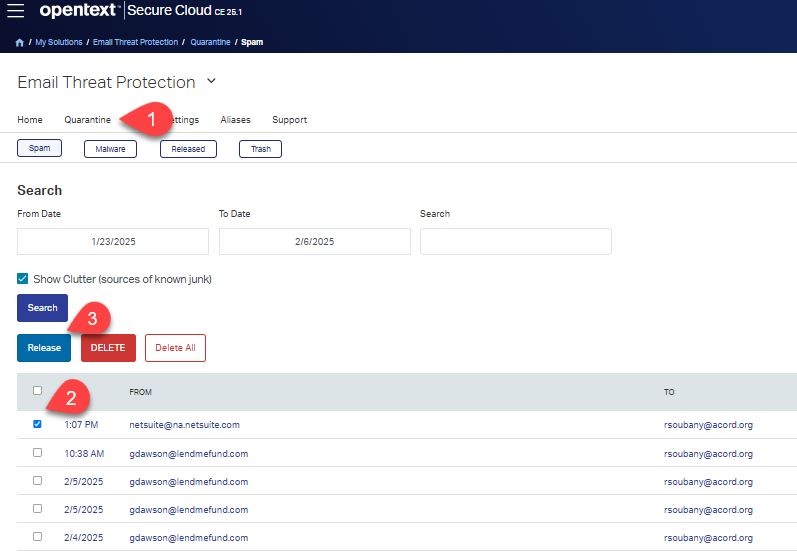Select the 10:38 AM message checkbox

pos(38,452)
